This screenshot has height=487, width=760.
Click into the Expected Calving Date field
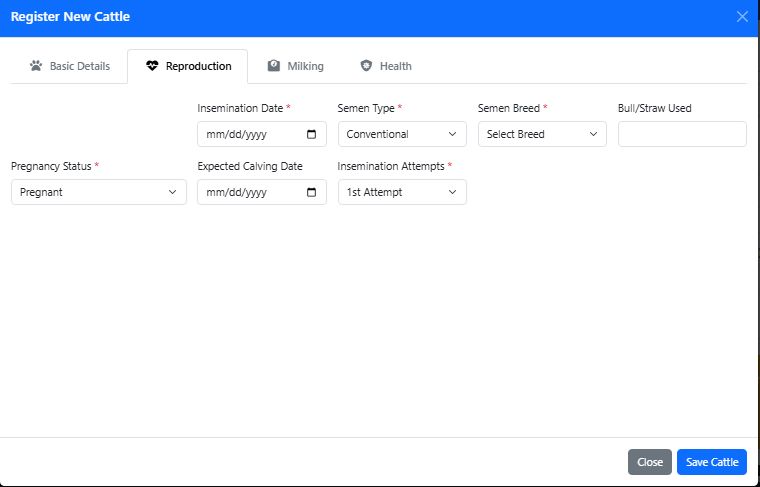(x=250, y=192)
